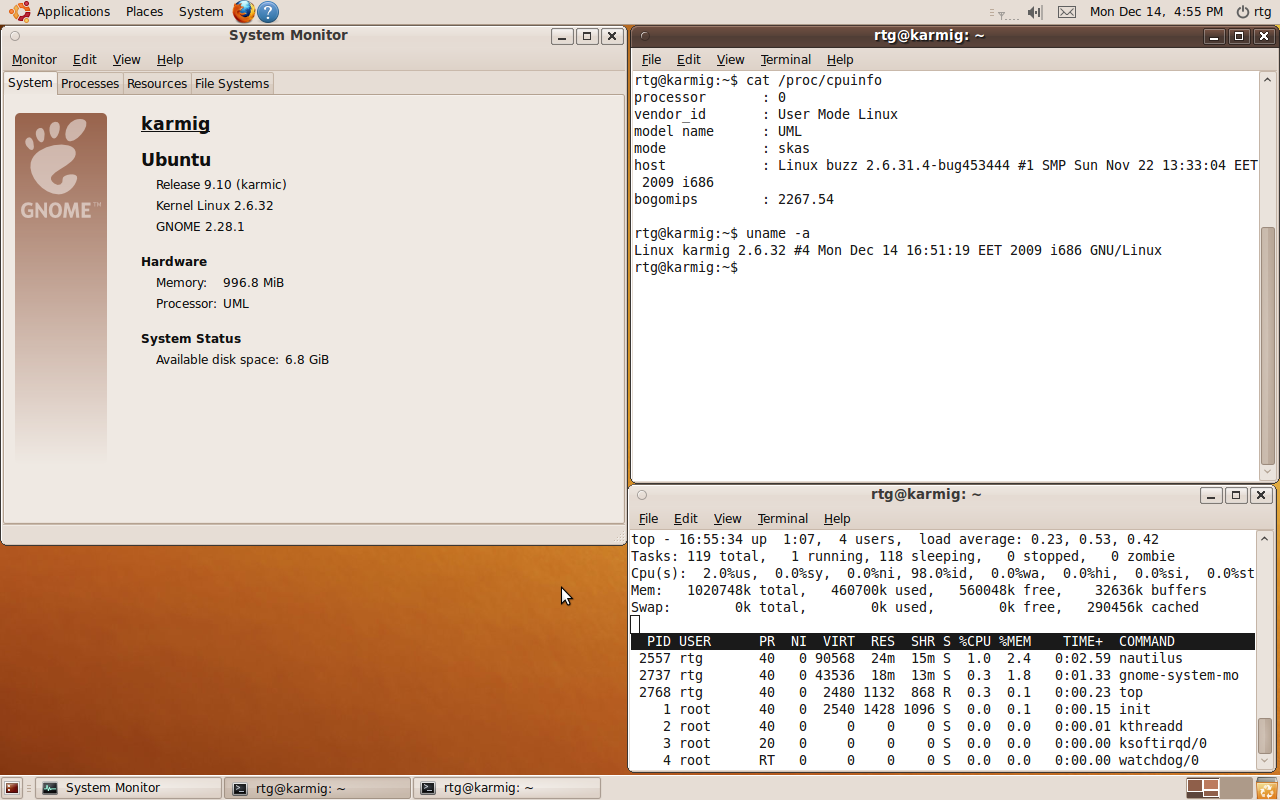Click the load average line in top
The width and height of the screenshot is (1280, 800).
[x=895, y=539]
